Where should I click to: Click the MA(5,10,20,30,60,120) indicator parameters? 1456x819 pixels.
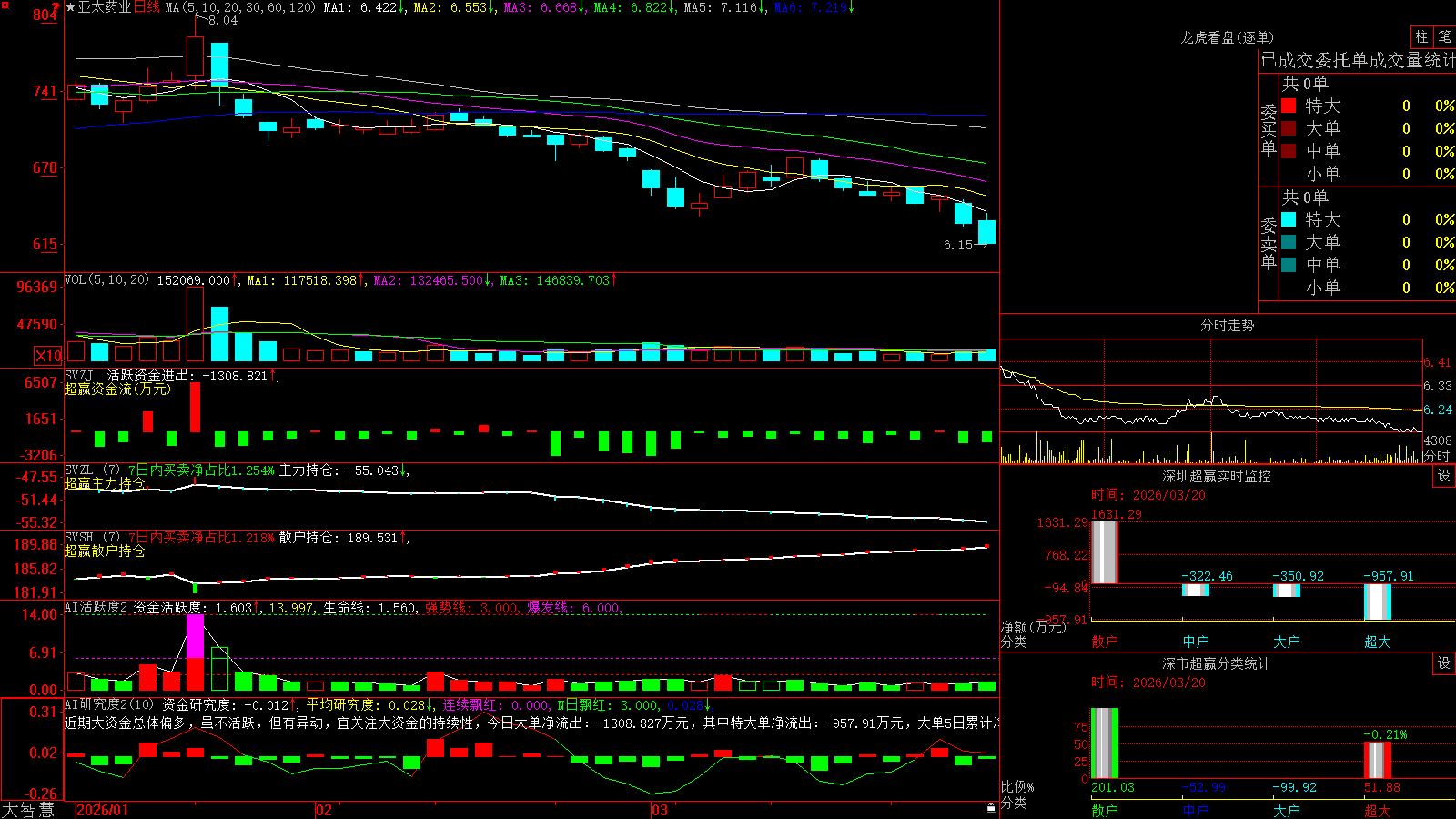240,7
